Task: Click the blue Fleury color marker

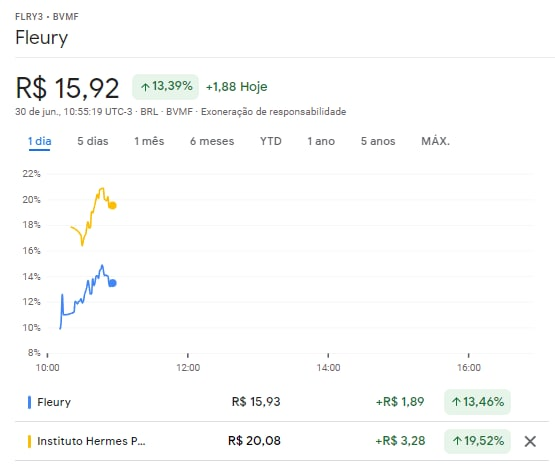Action: point(29,402)
